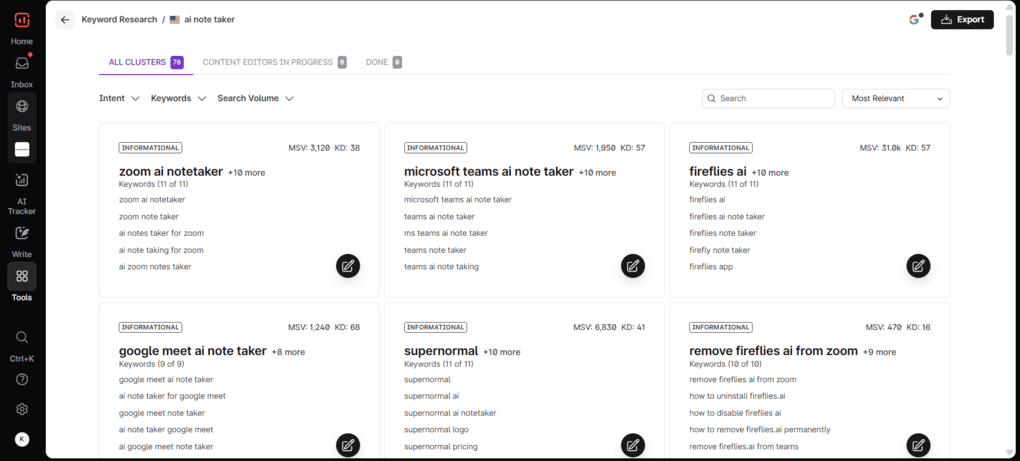Select the keyword 'teams ai note taking'

[x=441, y=267]
